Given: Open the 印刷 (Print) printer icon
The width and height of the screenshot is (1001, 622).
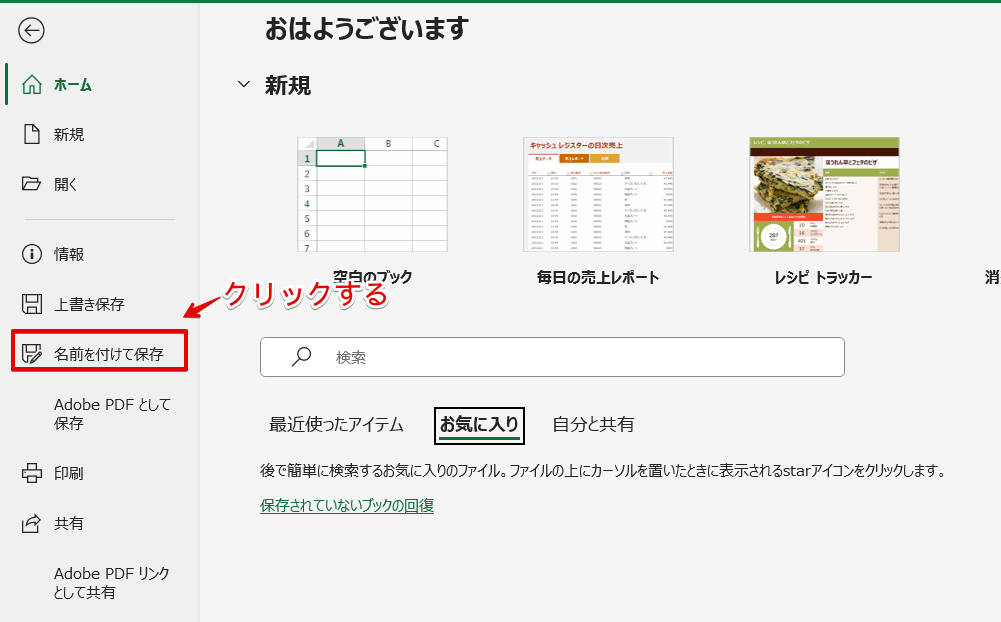Looking at the screenshot, I should [33, 473].
